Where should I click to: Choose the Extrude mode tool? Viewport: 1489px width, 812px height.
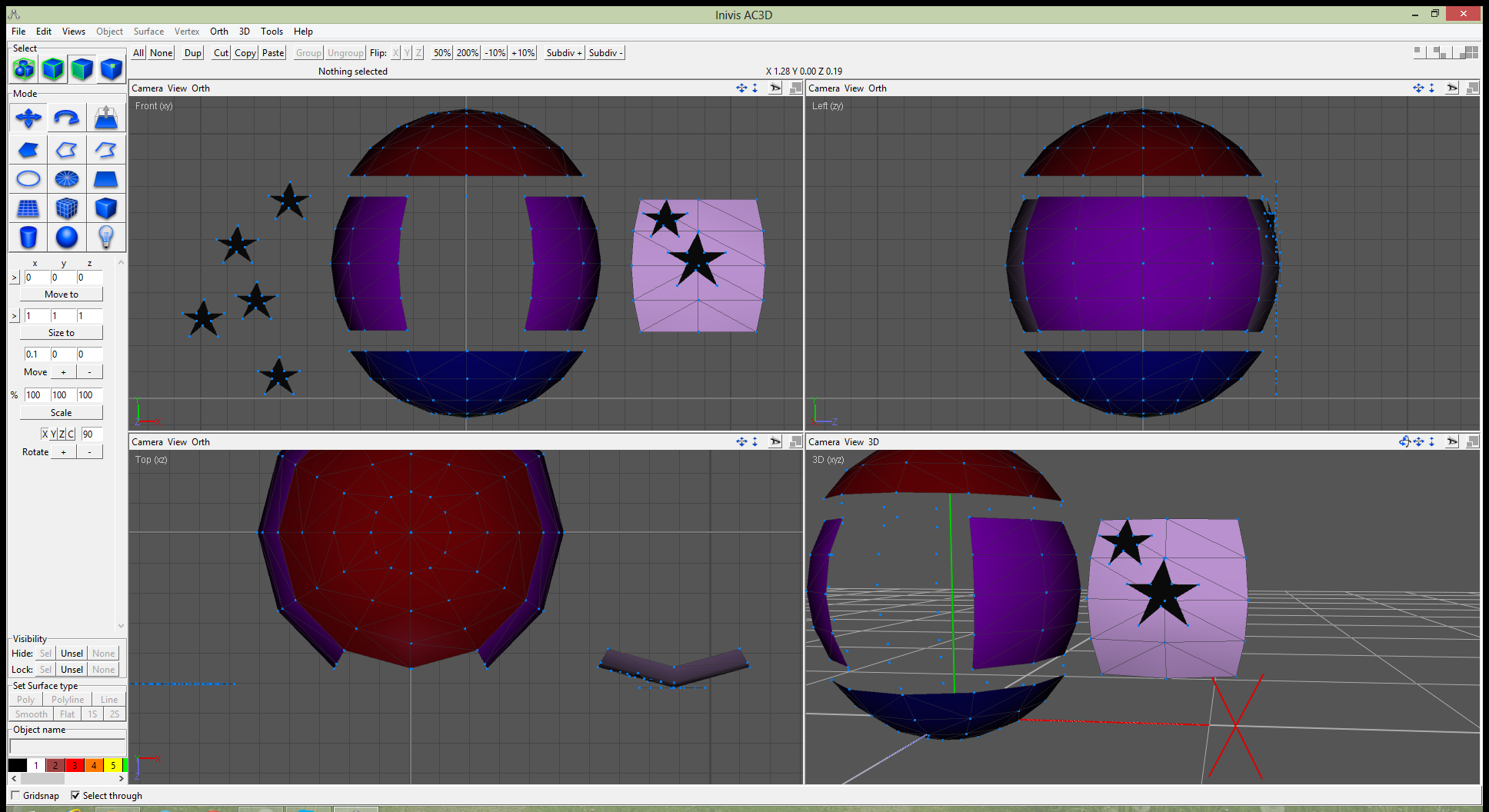(x=105, y=118)
